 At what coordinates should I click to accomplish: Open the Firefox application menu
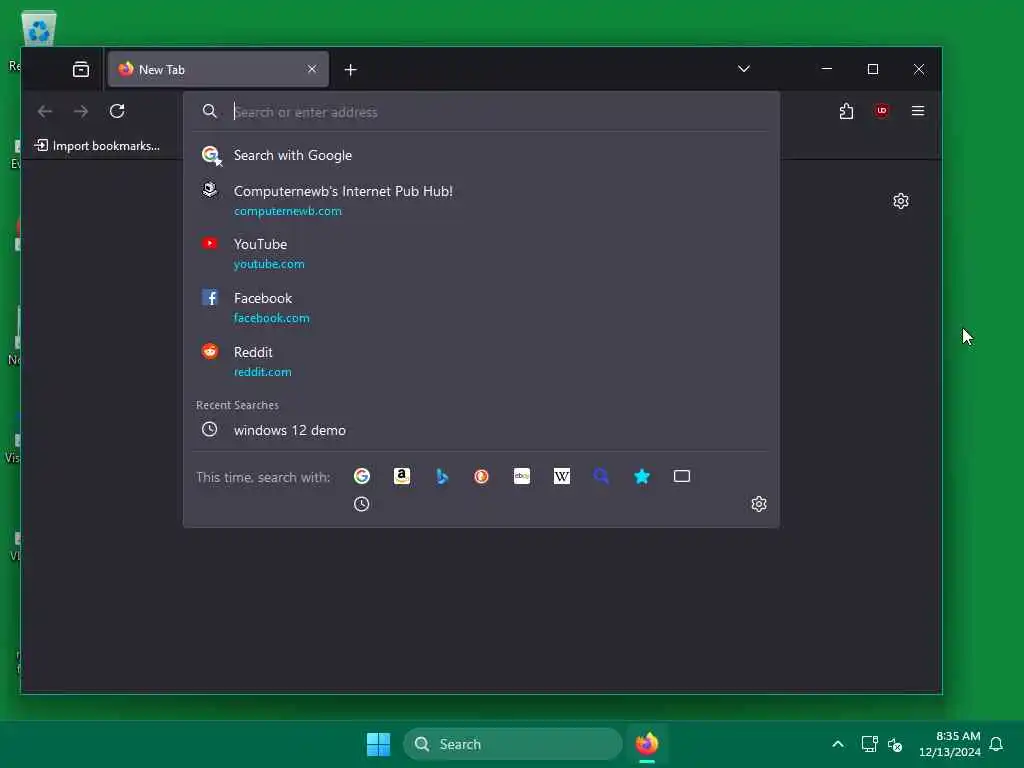(918, 111)
